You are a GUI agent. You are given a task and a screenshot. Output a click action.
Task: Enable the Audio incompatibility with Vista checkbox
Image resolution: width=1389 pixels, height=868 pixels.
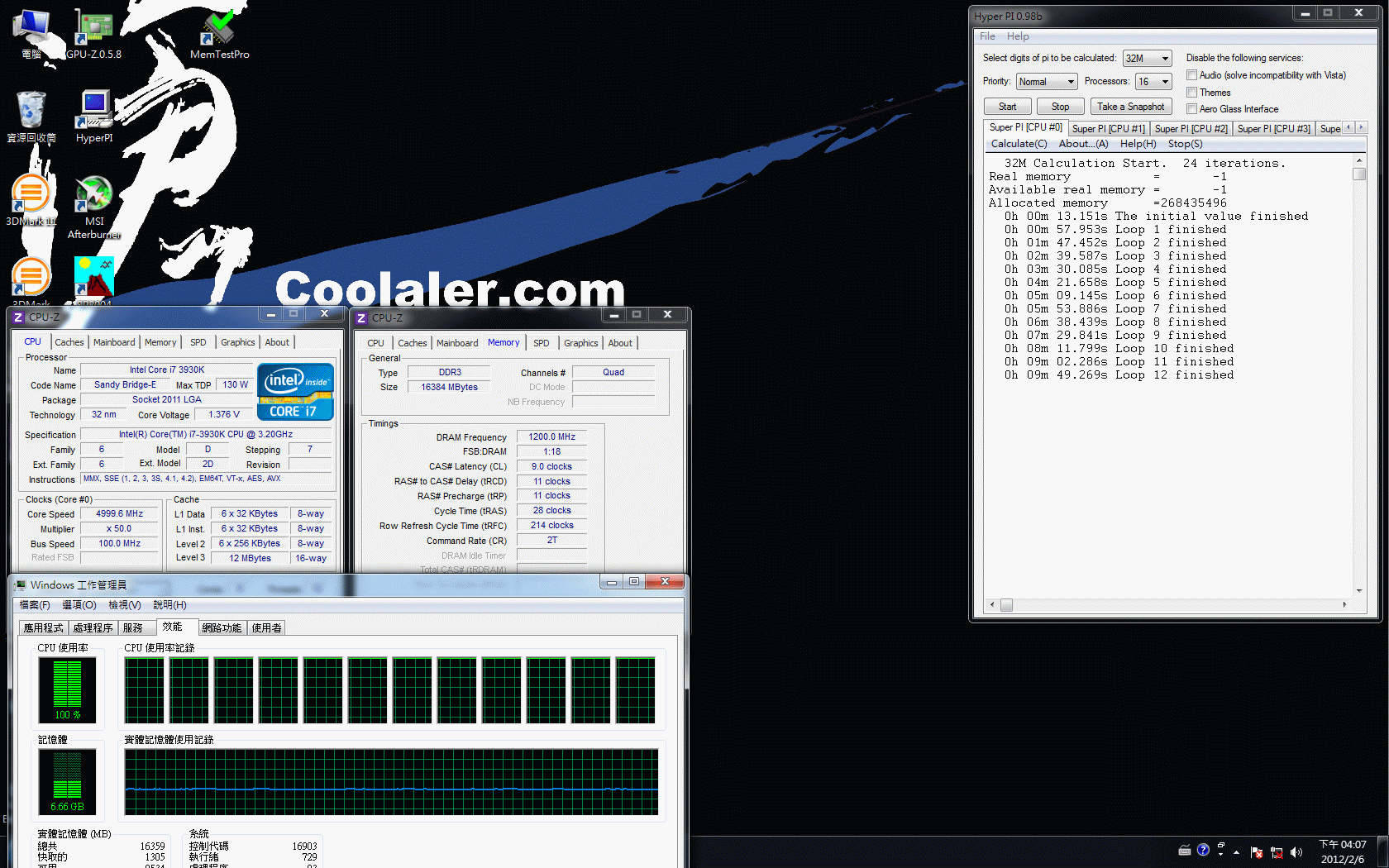[1192, 75]
